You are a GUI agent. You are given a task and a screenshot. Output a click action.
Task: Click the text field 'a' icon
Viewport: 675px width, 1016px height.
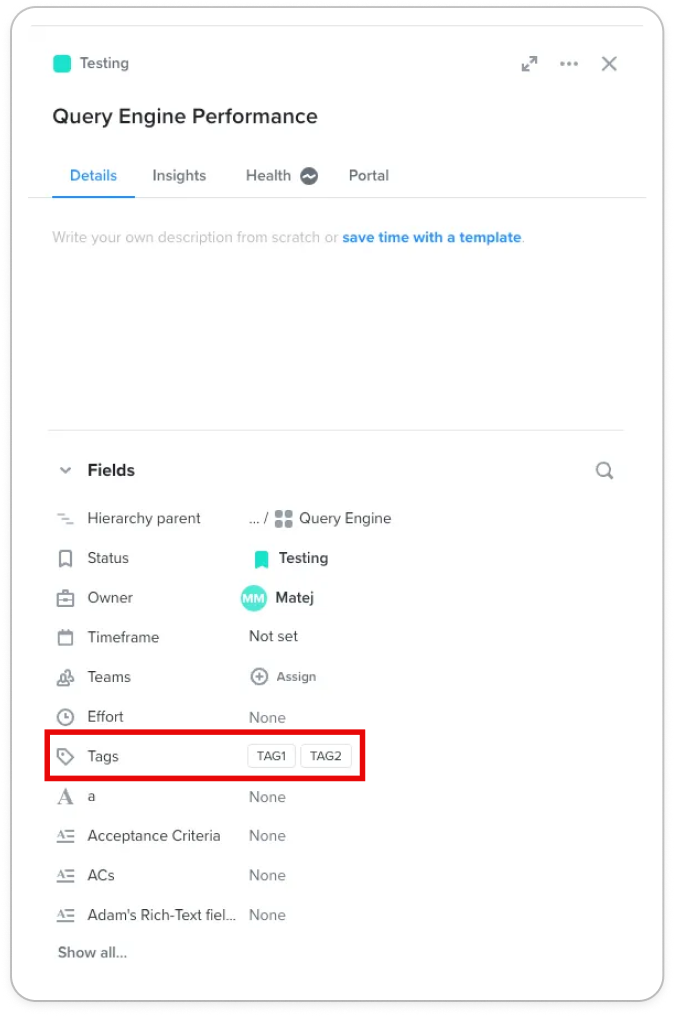point(65,797)
